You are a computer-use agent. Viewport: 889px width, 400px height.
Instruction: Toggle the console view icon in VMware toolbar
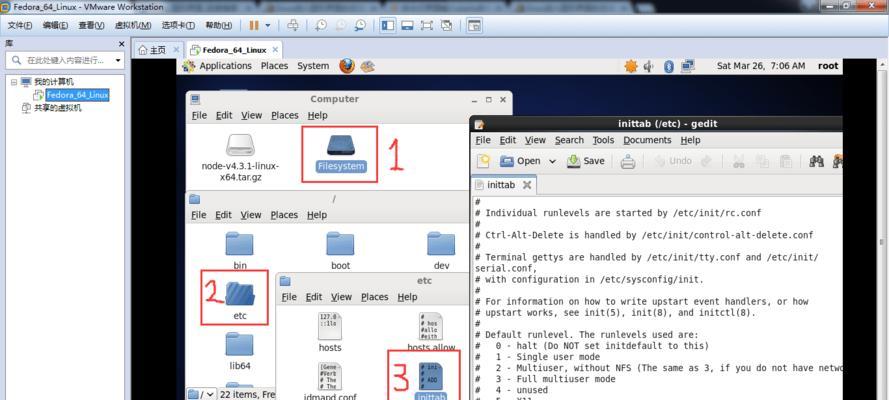474,25
